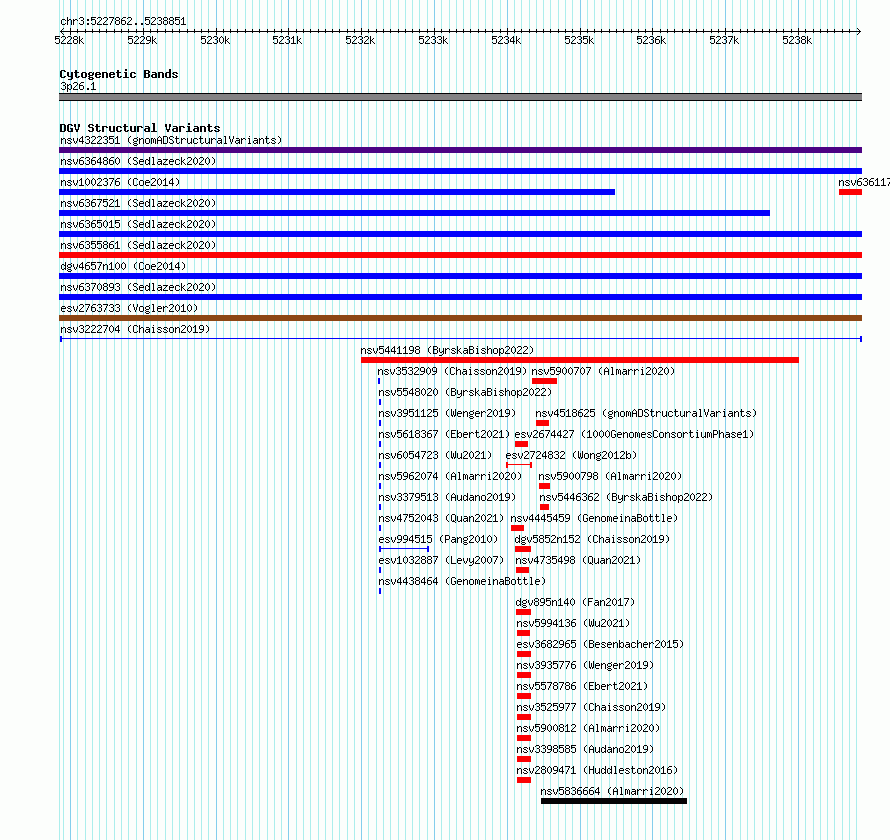Viewport: 890px width, 840px height.
Task: Select nsv5578786 (Ebert2021) label
Action: point(582,686)
